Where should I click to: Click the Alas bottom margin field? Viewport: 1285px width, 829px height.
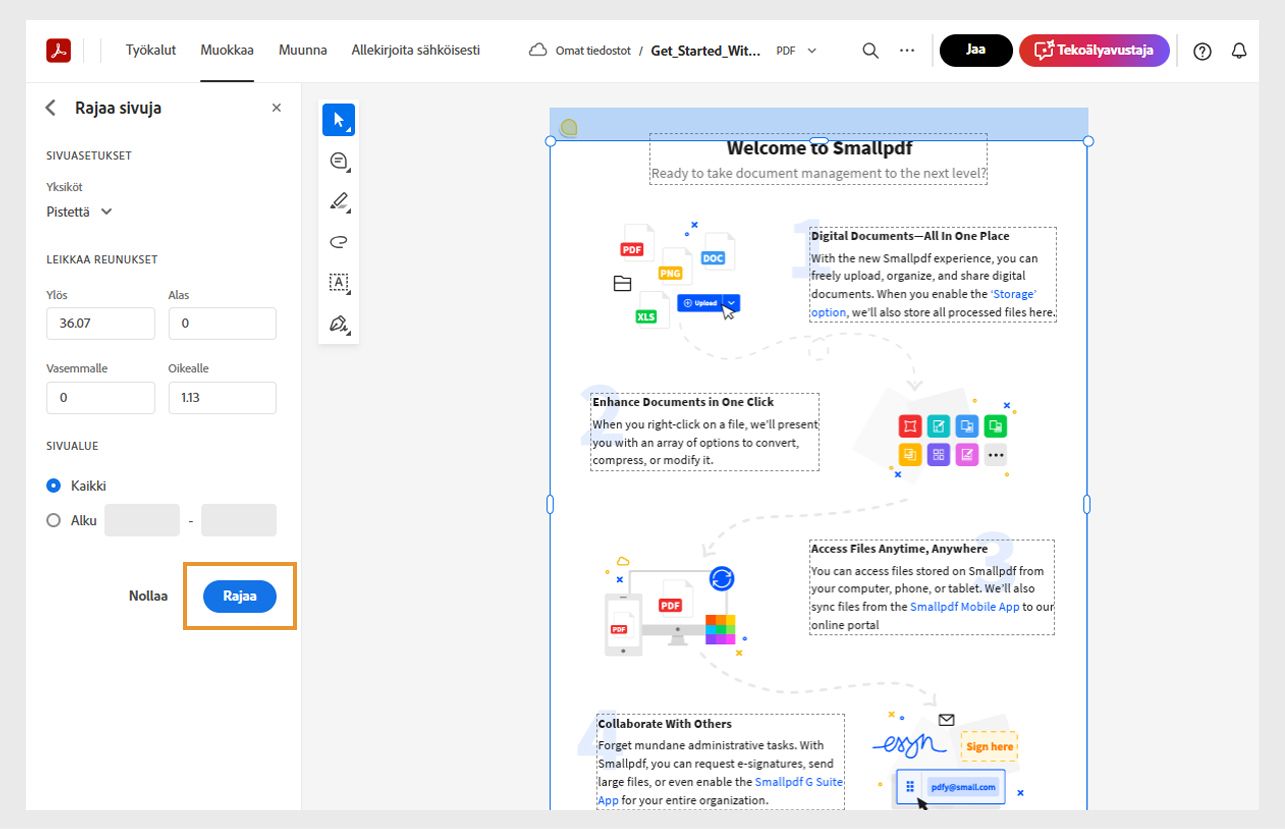coord(222,324)
